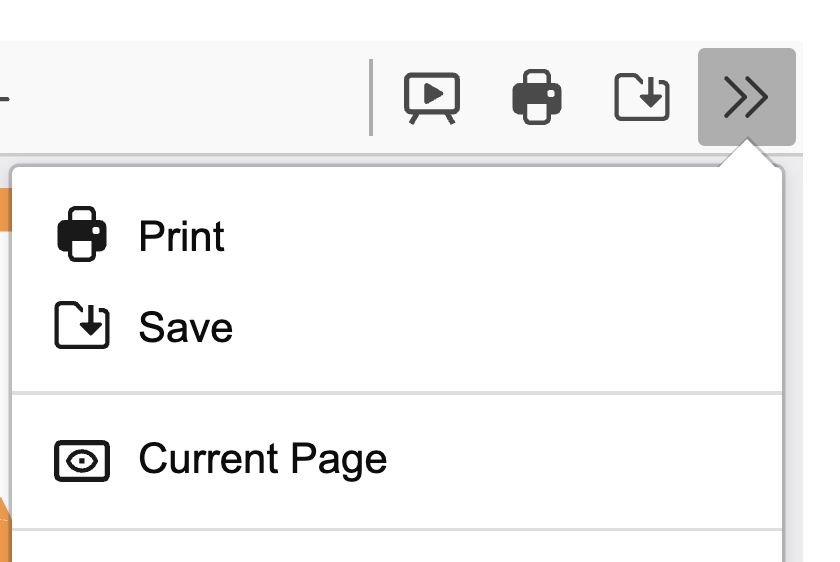Click the printer icon beside Print

[x=82, y=235]
